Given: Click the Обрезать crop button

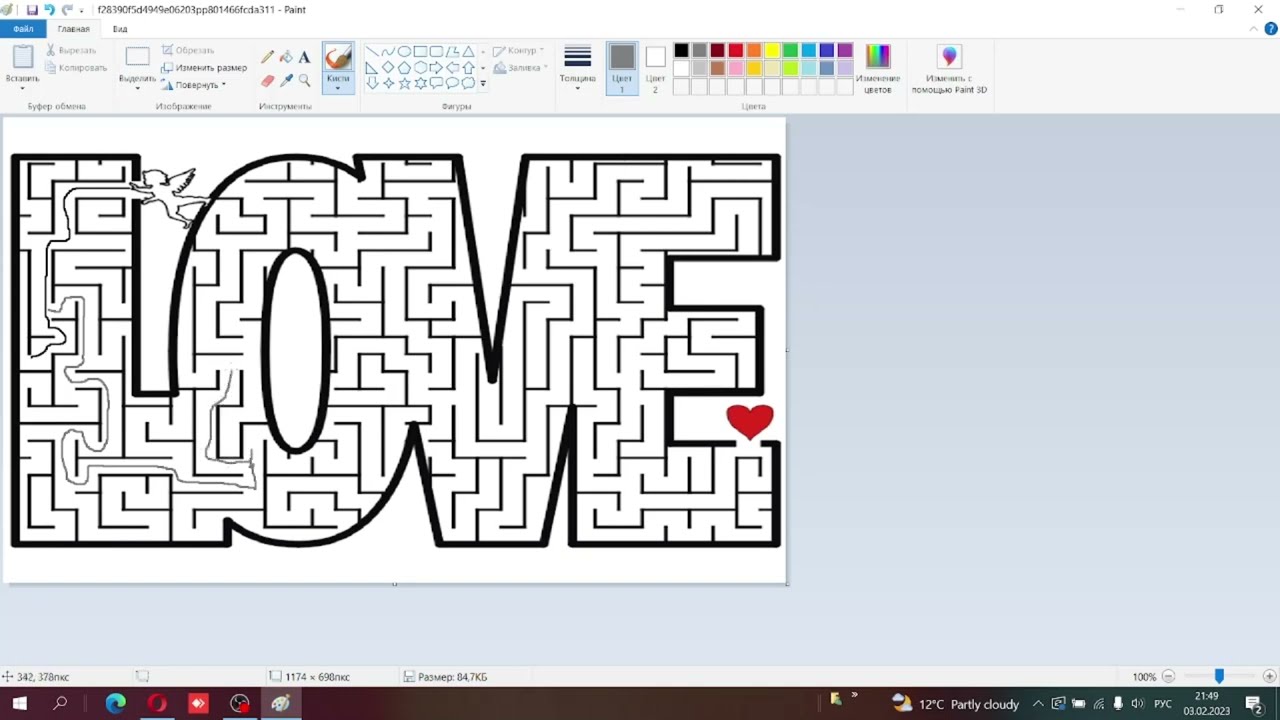Looking at the screenshot, I should click(188, 50).
